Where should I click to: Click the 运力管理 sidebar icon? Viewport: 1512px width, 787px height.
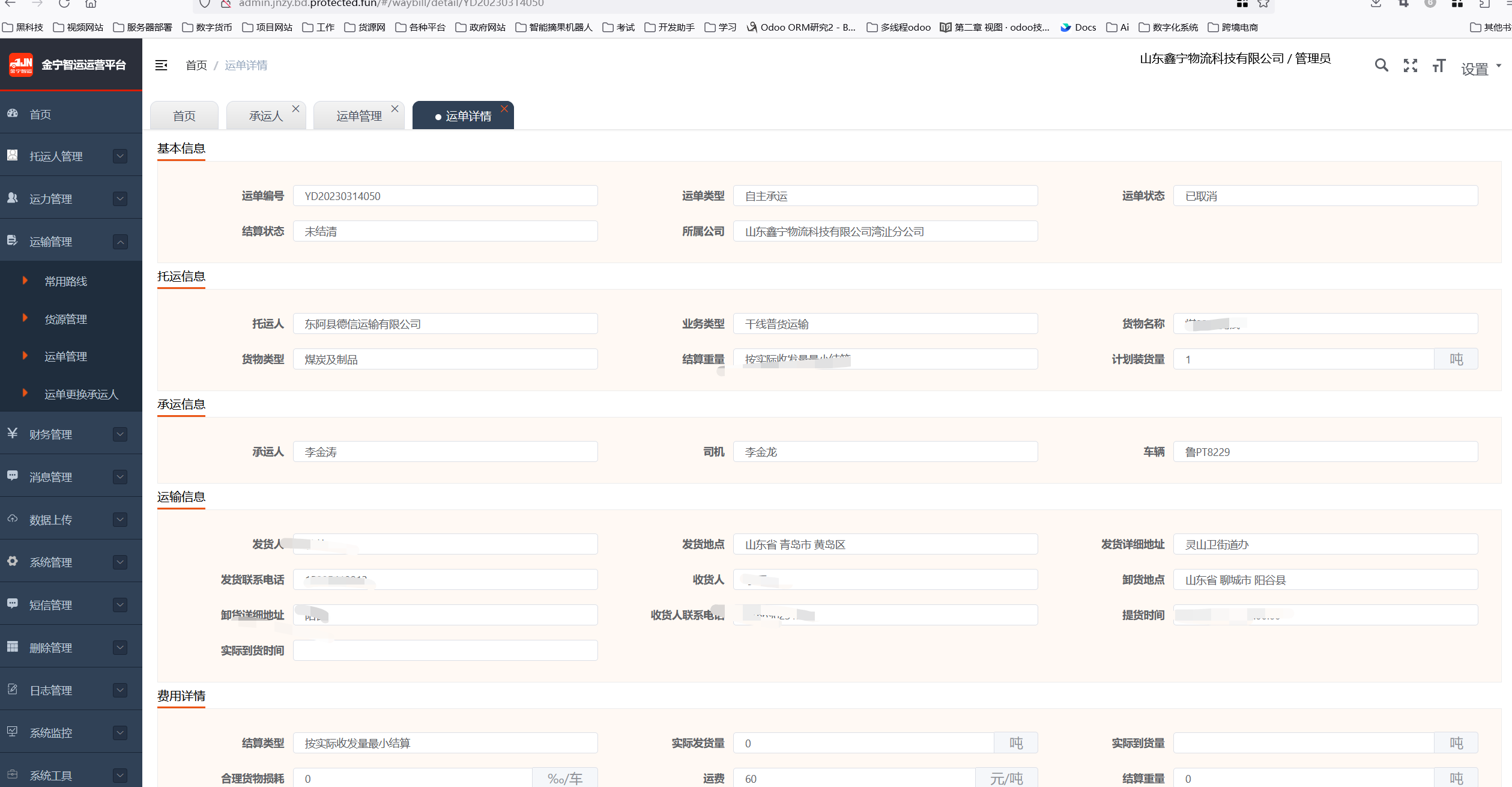point(12,198)
